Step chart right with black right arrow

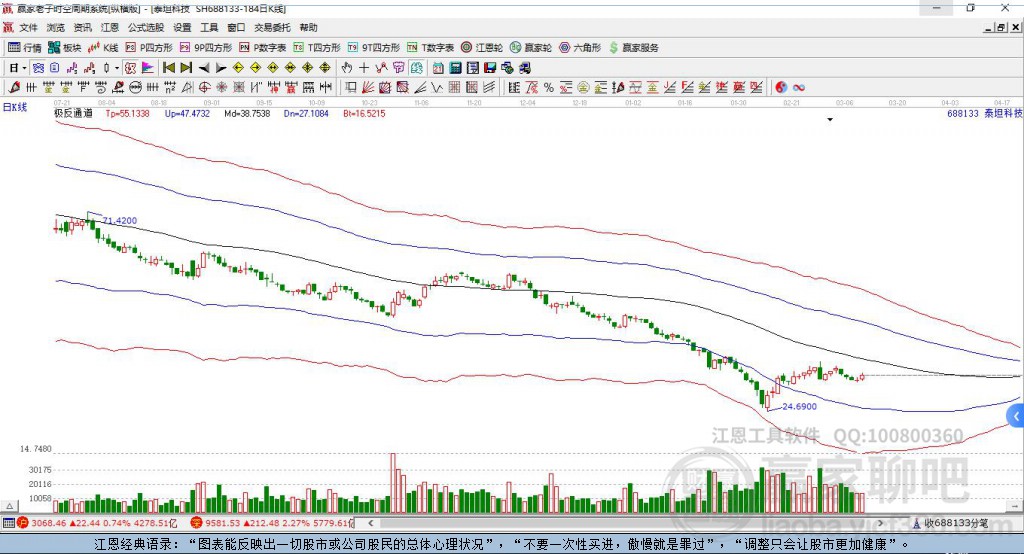pos(221,68)
